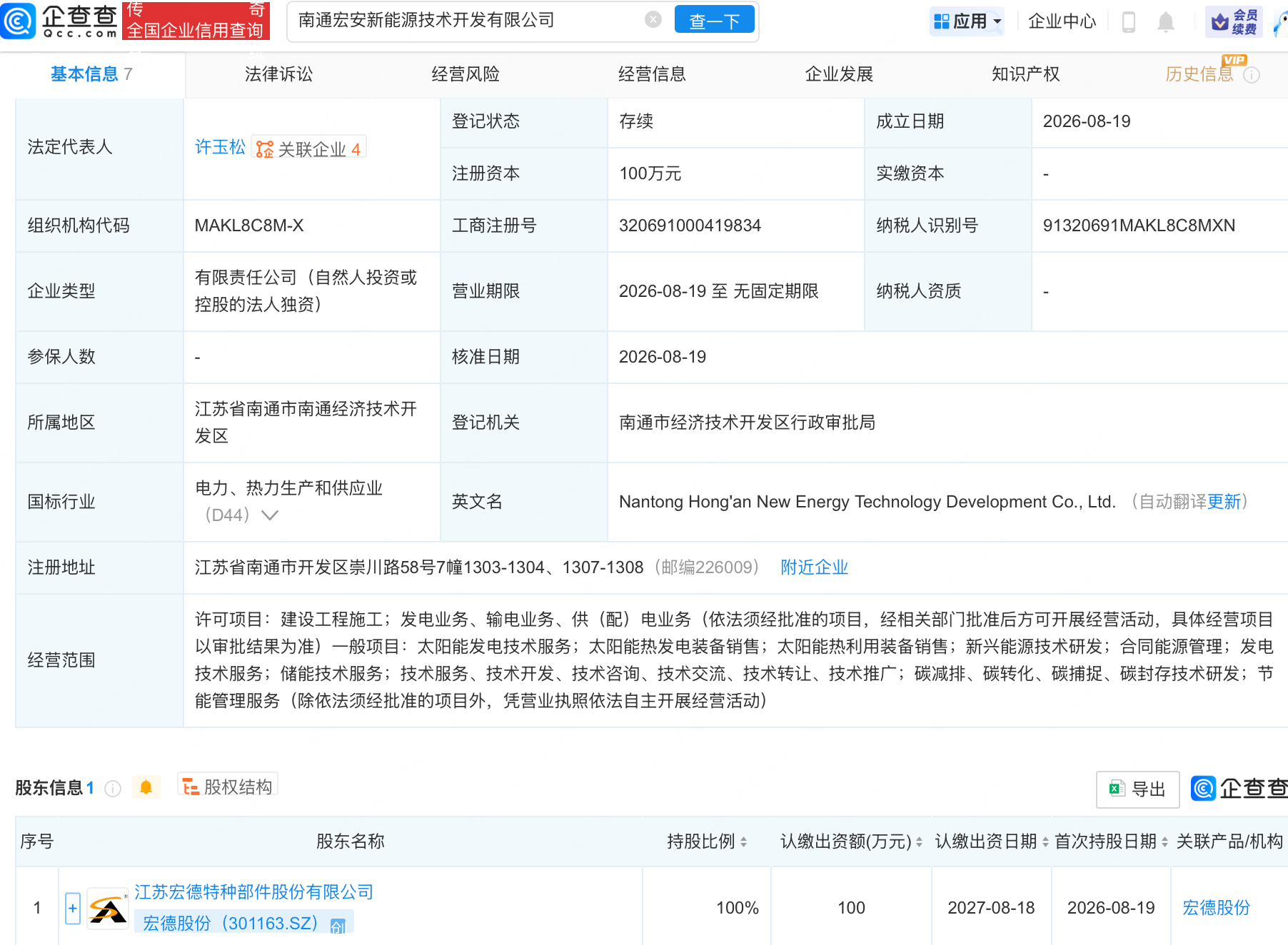Viewport: 1288px width, 945px height.
Task: Click the English name Nantong Hong'an text
Action: point(867,502)
